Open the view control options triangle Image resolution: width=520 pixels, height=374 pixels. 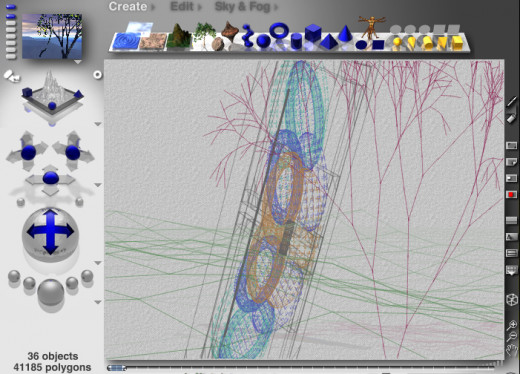point(98,124)
